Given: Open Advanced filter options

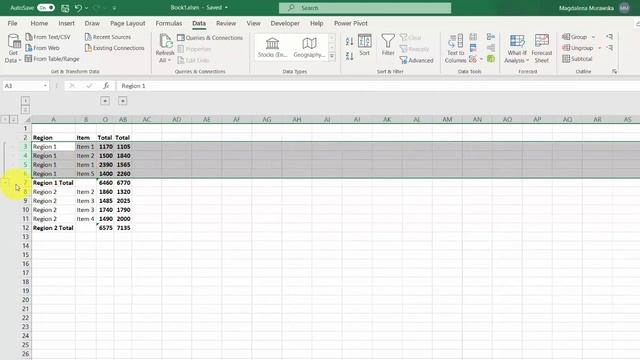Looking at the screenshot, I should (x=416, y=60).
